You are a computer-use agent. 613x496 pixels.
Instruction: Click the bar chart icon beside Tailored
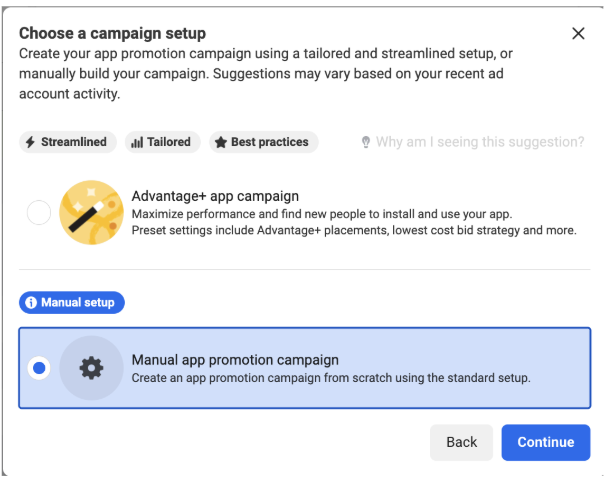[137, 142]
